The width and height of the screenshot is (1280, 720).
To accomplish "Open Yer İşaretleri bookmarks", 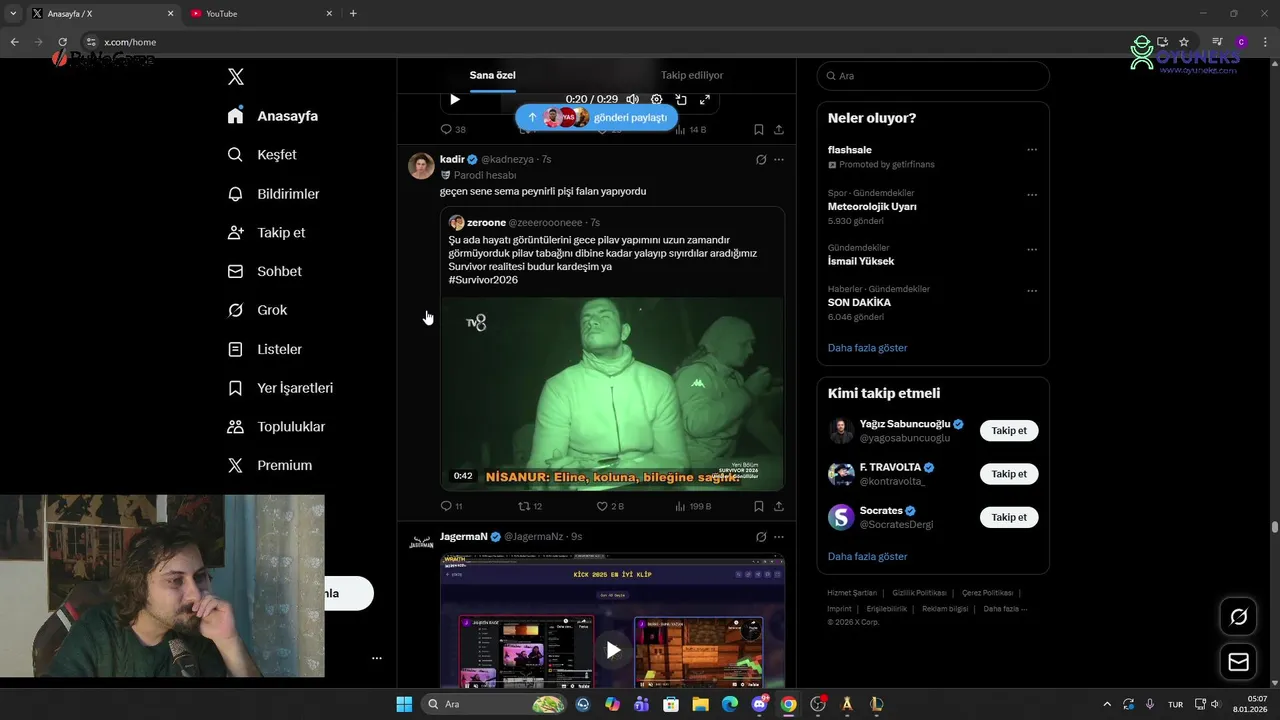I will click(x=280, y=388).
